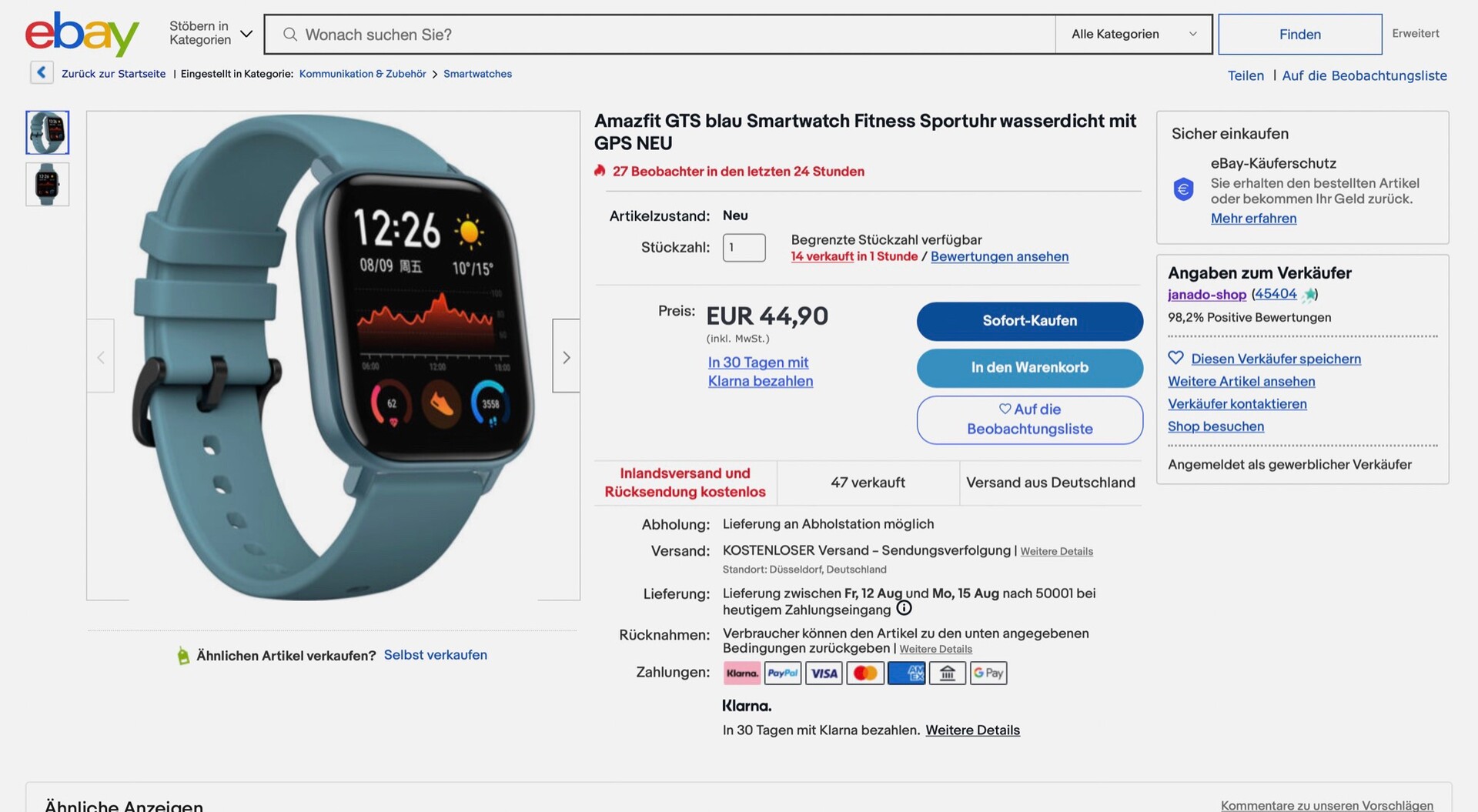Click the Wonach suchen Sie search box
The image size is (1478, 812).
pyautogui.click(x=660, y=35)
